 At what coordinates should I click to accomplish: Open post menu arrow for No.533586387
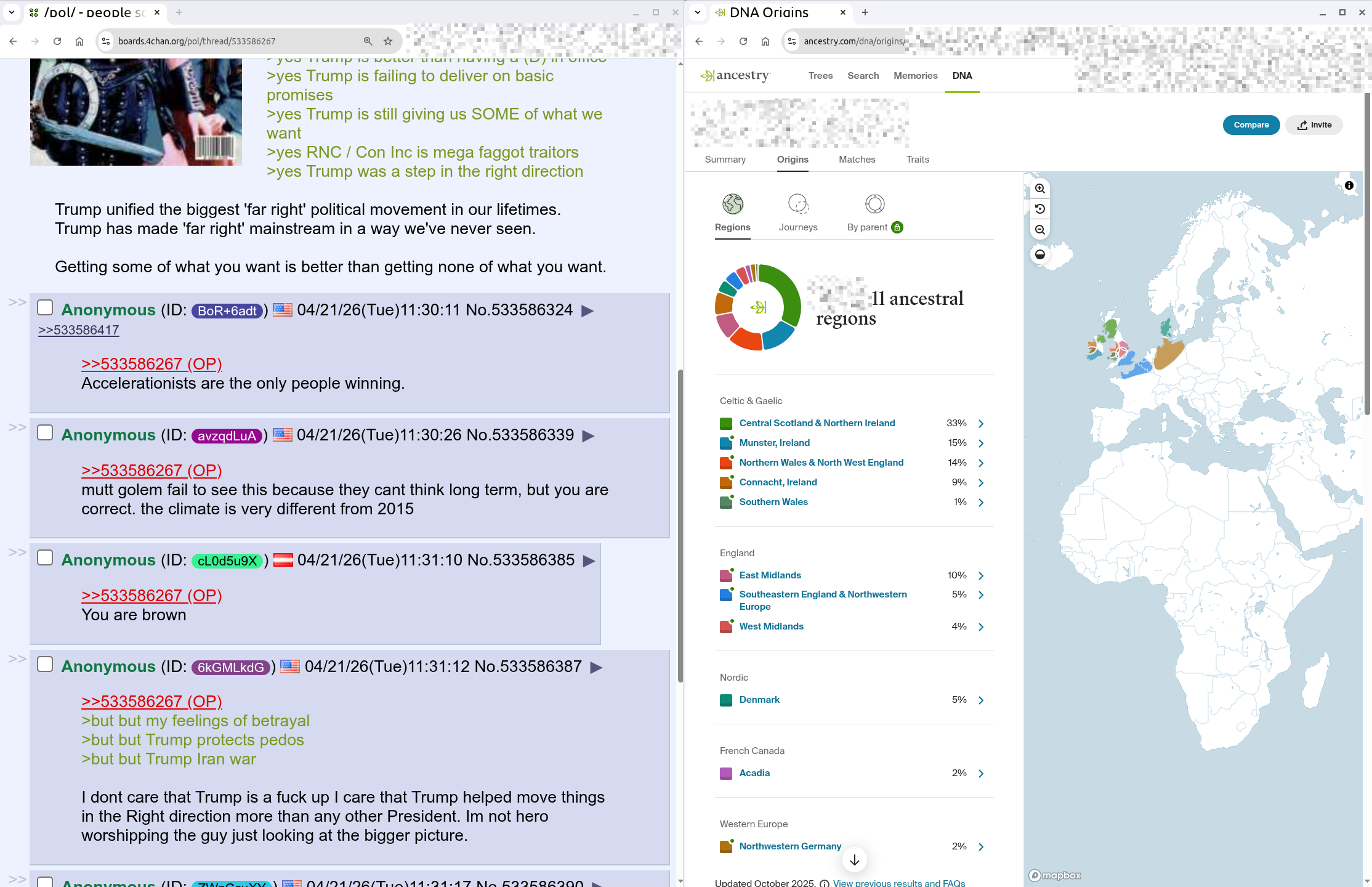coord(596,667)
